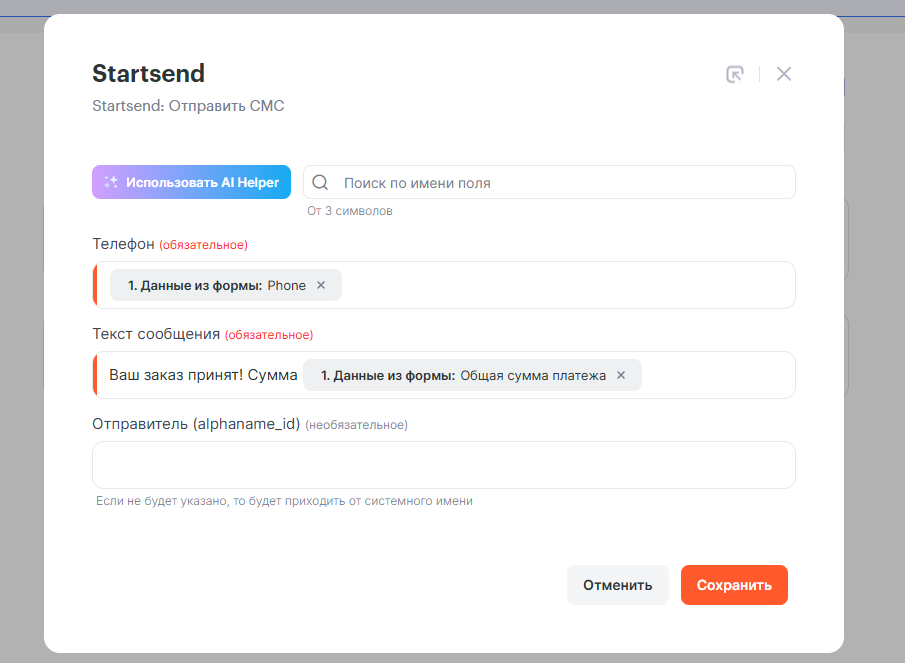The width and height of the screenshot is (905, 663).
Task: Click the pop-out expand window icon
Action: [735, 74]
